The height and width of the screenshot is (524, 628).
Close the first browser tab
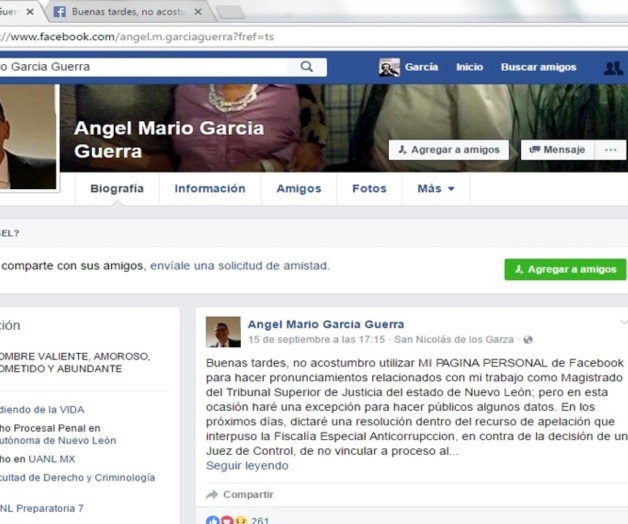(x=30, y=12)
